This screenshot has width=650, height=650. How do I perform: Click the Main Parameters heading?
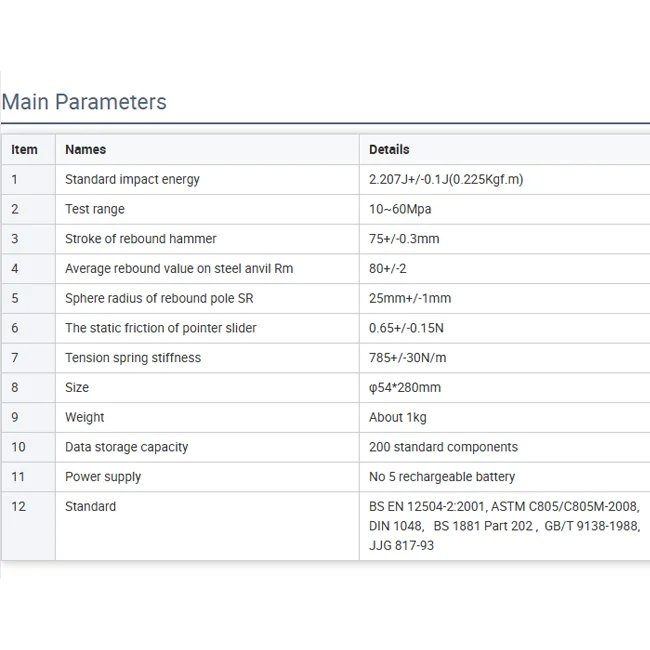coord(84,102)
